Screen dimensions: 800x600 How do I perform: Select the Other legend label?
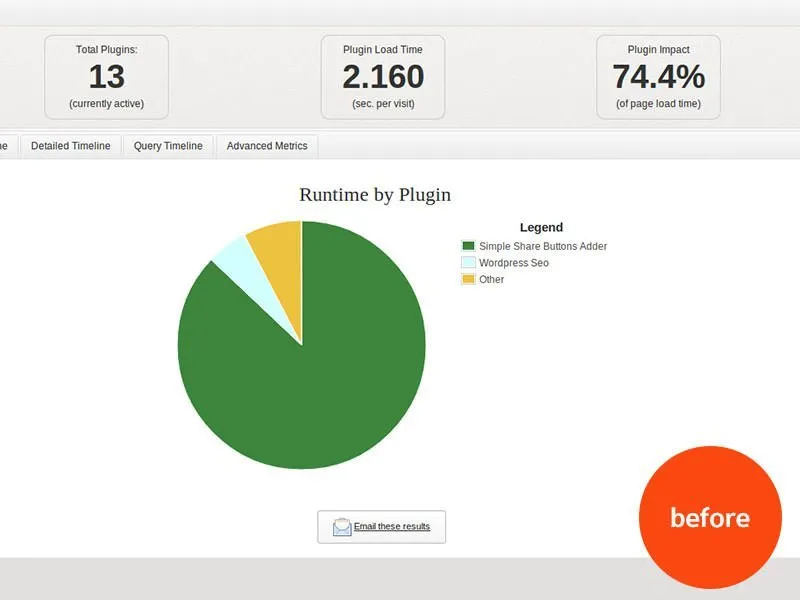[491, 279]
